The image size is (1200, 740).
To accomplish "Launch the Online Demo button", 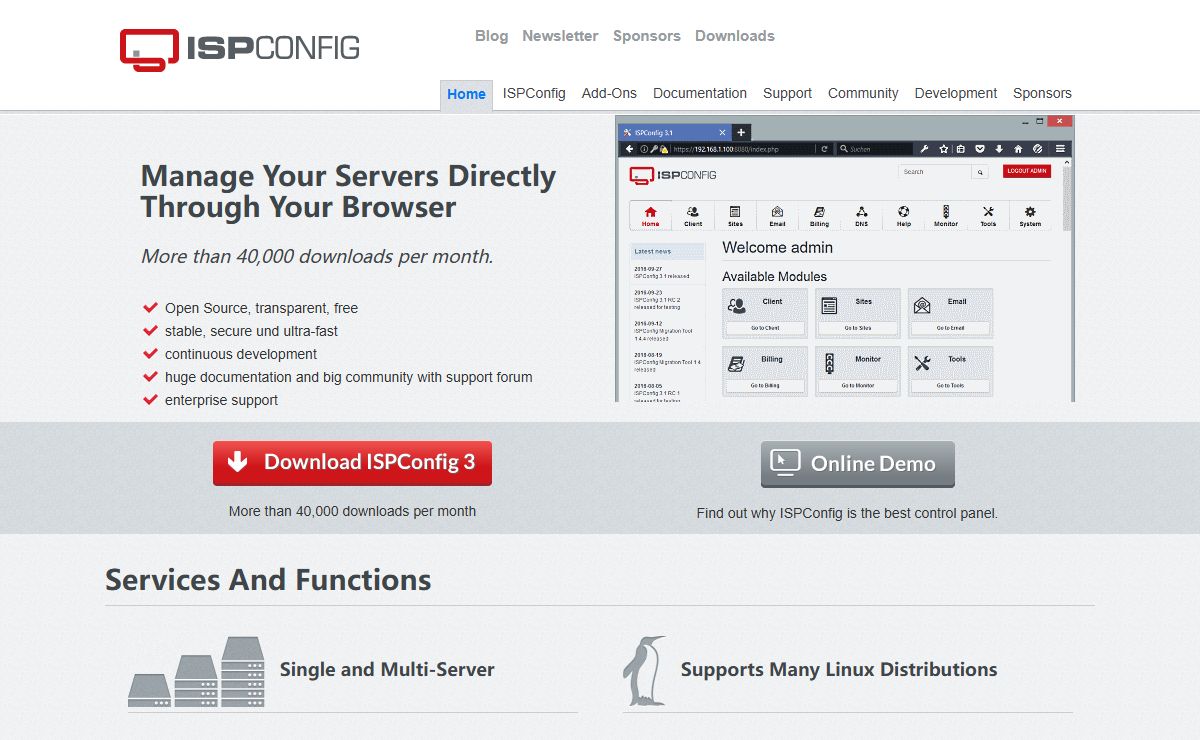I will (x=858, y=464).
